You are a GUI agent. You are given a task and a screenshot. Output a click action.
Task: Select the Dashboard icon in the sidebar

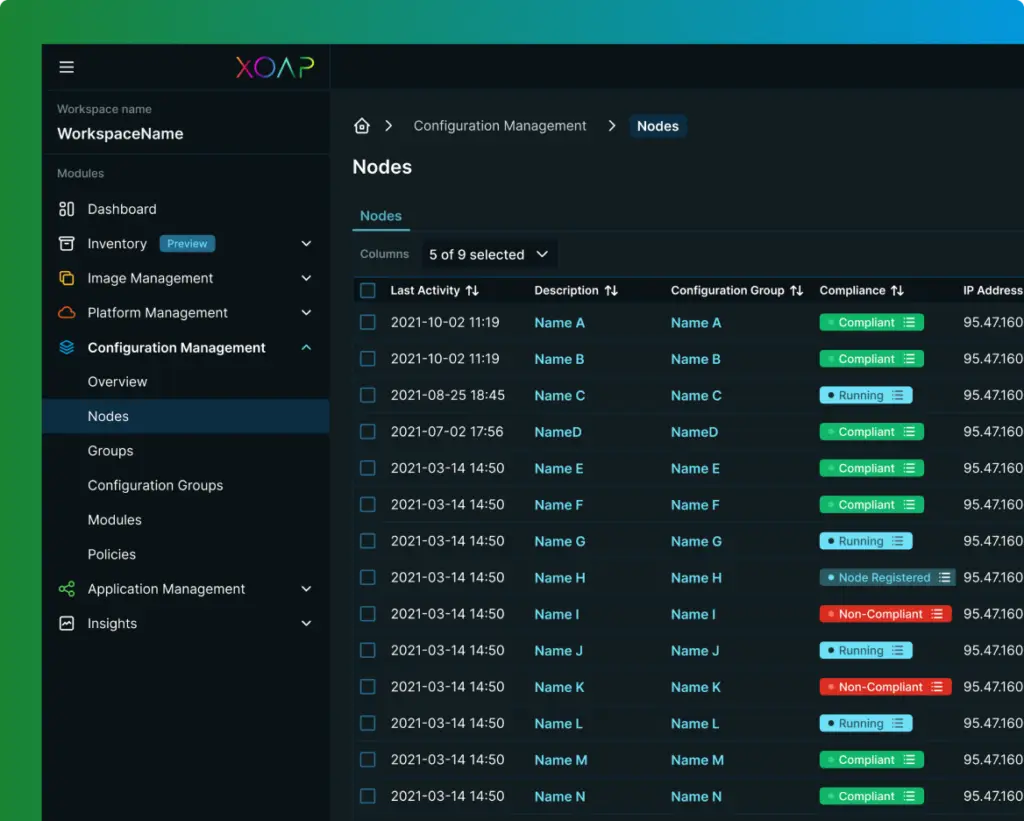coord(66,208)
